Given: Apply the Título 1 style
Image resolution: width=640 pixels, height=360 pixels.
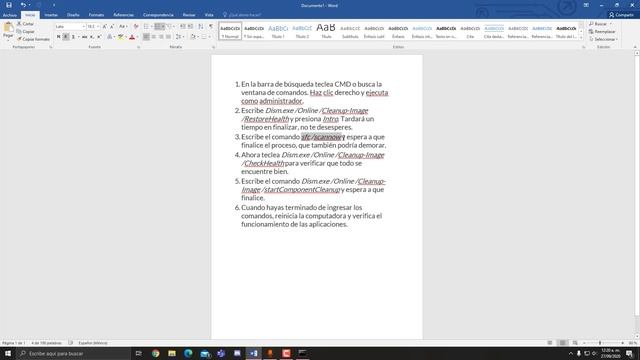Looking at the screenshot, I should (278, 31).
